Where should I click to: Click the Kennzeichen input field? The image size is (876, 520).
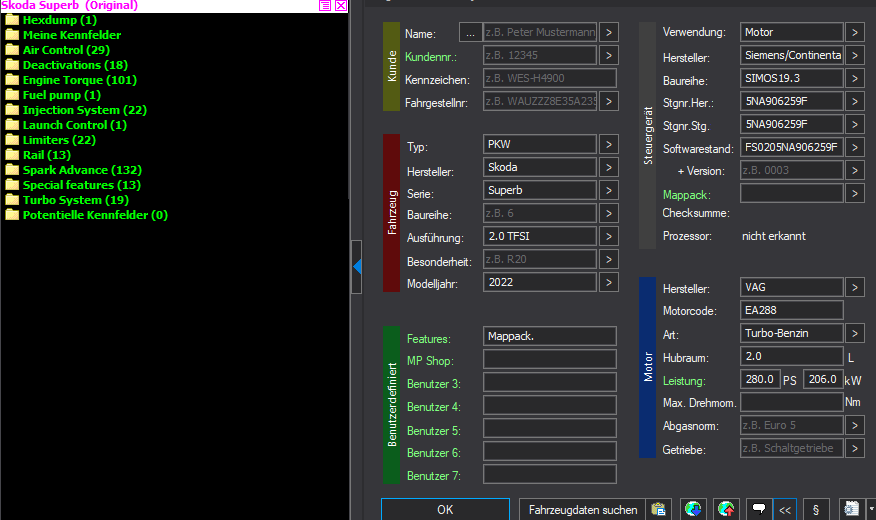[550, 78]
